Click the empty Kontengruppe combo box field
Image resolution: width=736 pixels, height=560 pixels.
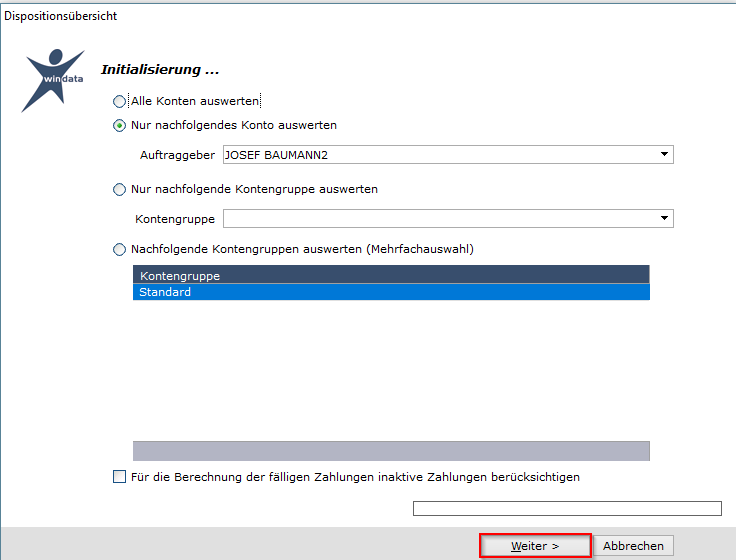click(448, 218)
